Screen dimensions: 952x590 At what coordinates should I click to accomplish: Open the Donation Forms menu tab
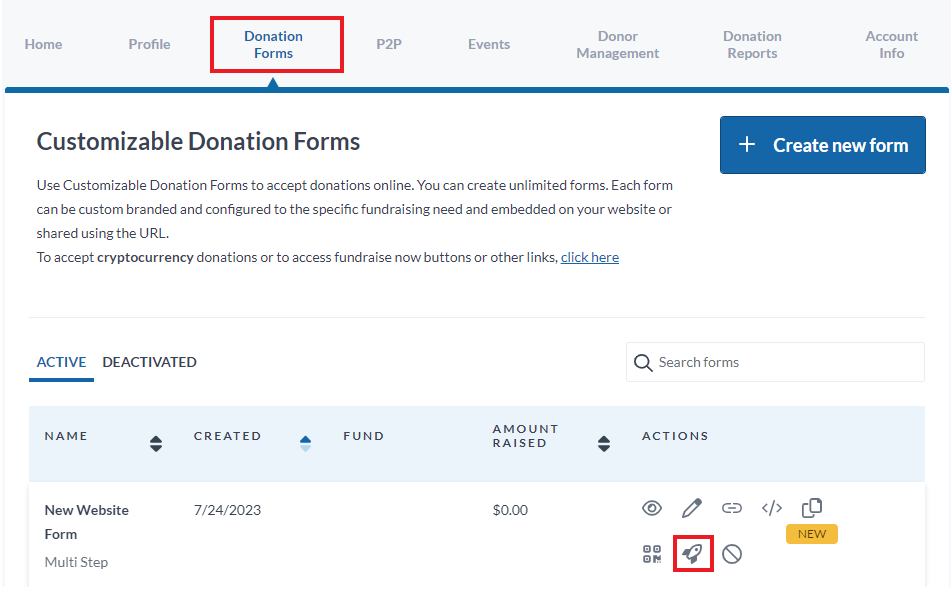click(273, 45)
